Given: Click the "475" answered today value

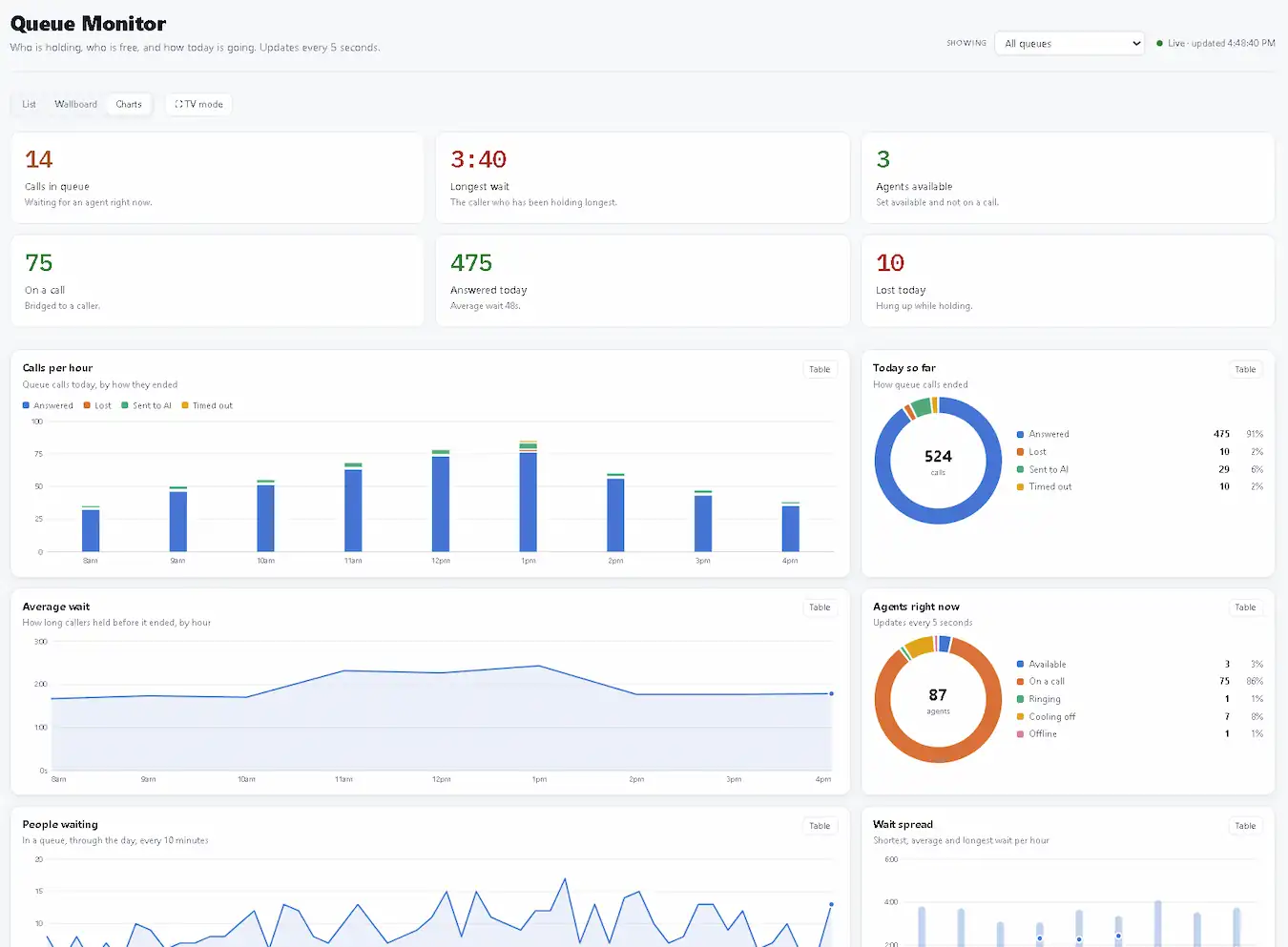Looking at the screenshot, I should pos(471,262).
